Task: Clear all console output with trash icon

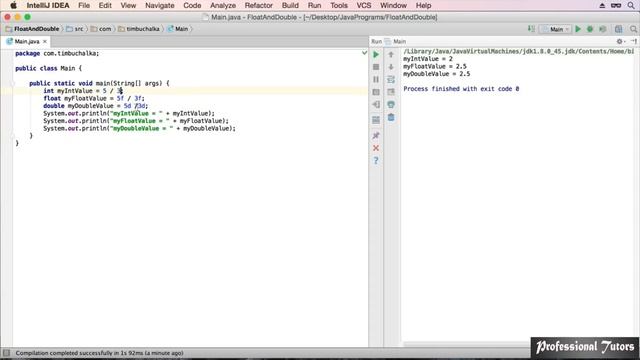Action: coord(391,118)
